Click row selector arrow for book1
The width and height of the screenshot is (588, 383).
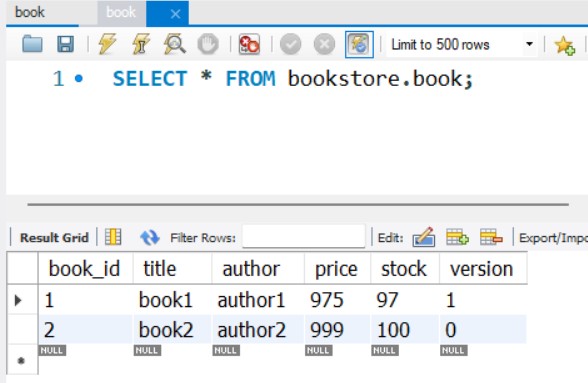tap(18, 300)
